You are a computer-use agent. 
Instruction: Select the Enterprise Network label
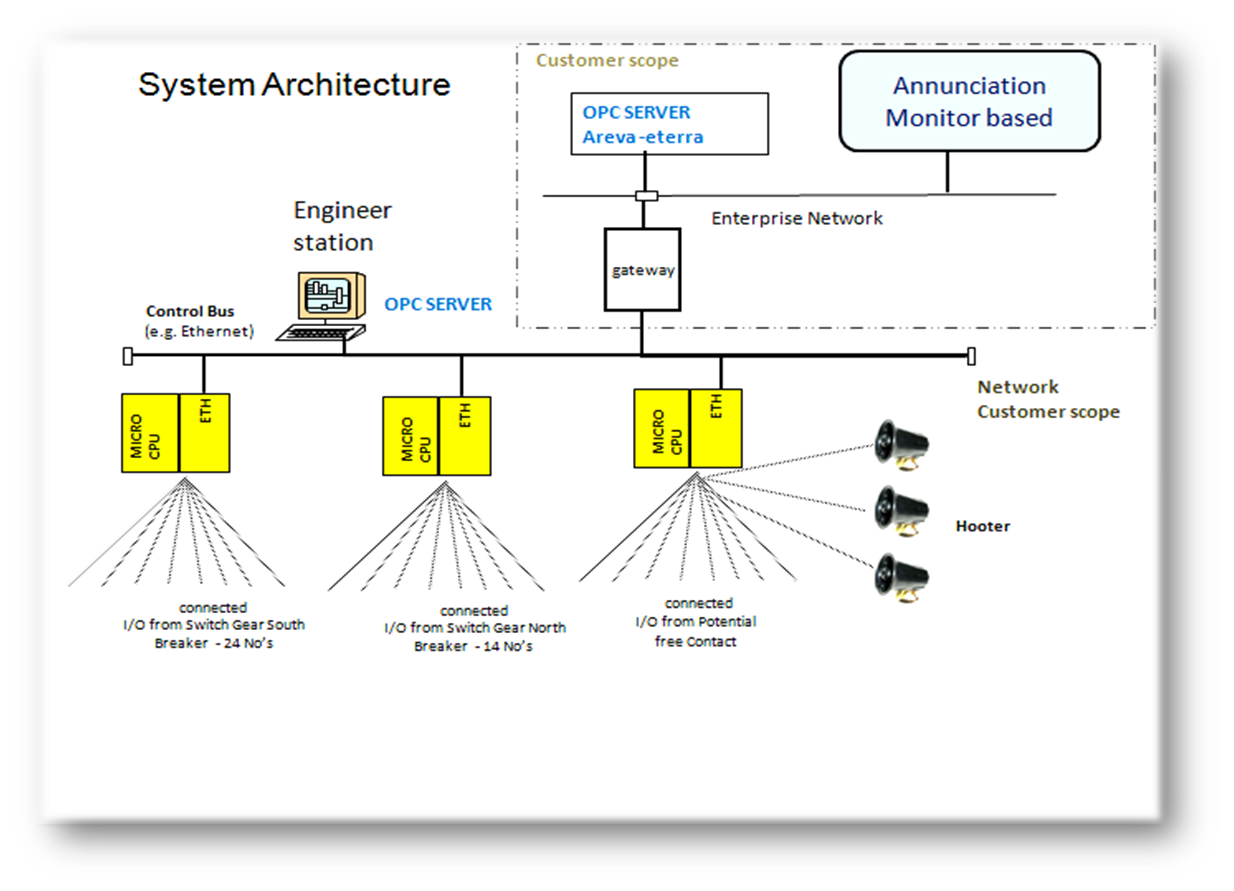coord(797,218)
